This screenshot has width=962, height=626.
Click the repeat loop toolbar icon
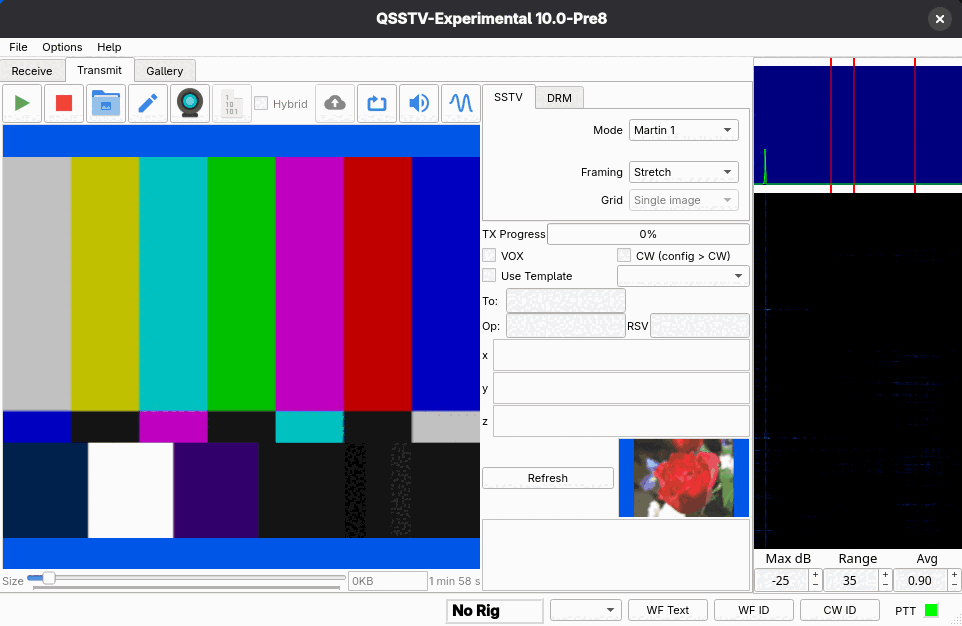[x=377, y=103]
